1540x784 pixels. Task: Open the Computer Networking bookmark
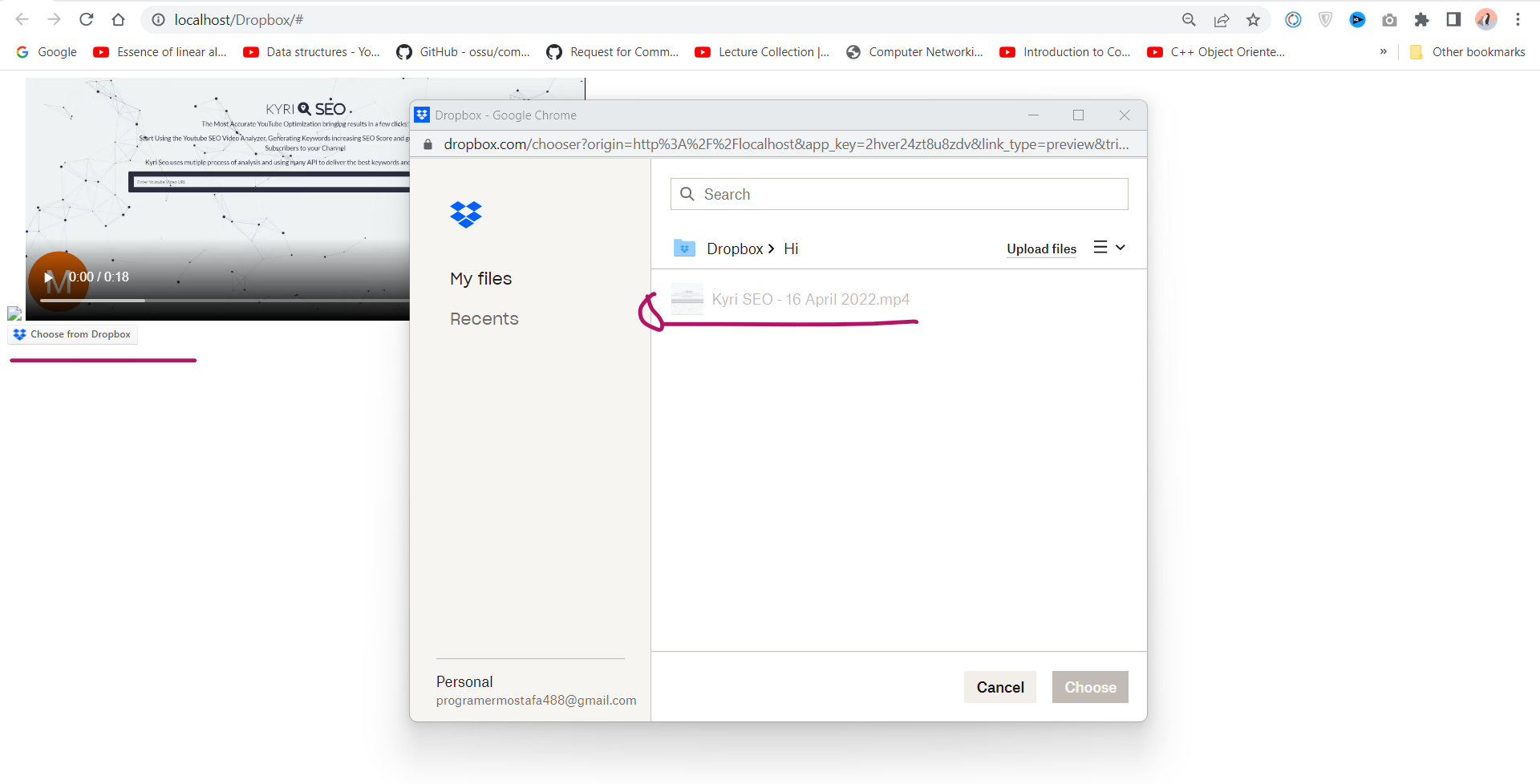(915, 52)
